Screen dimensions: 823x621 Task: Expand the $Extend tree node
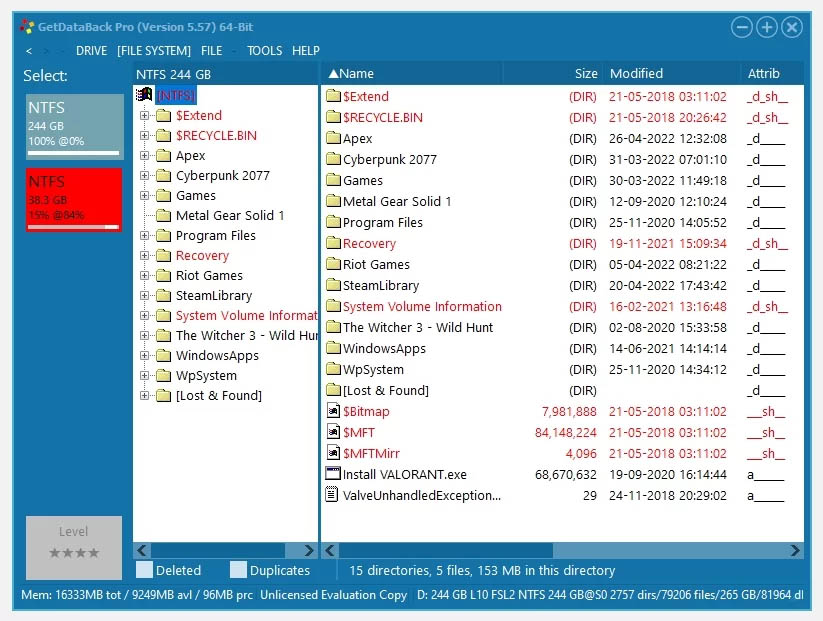pyautogui.click(x=144, y=115)
